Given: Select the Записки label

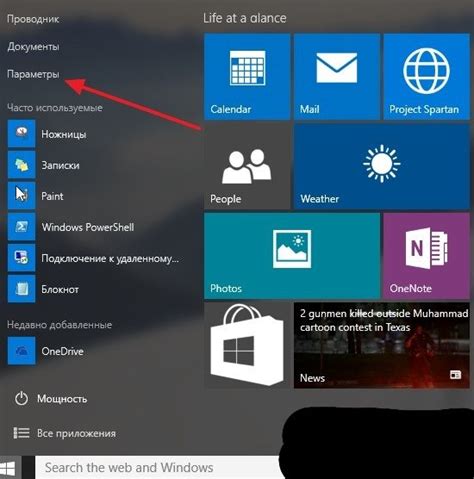Looking at the screenshot, I should [60, 165].
